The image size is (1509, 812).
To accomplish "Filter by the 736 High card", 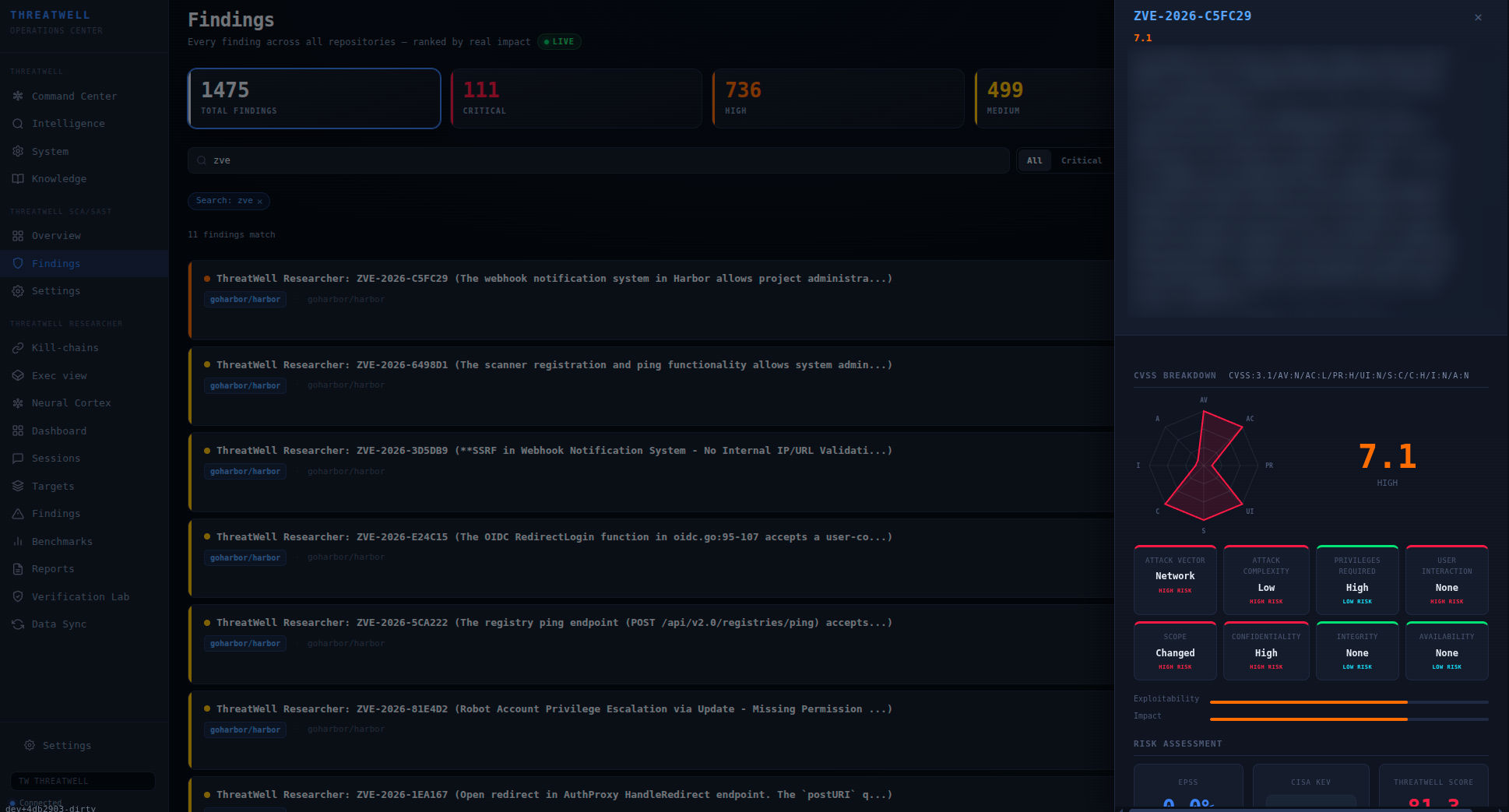I will 839,98.
